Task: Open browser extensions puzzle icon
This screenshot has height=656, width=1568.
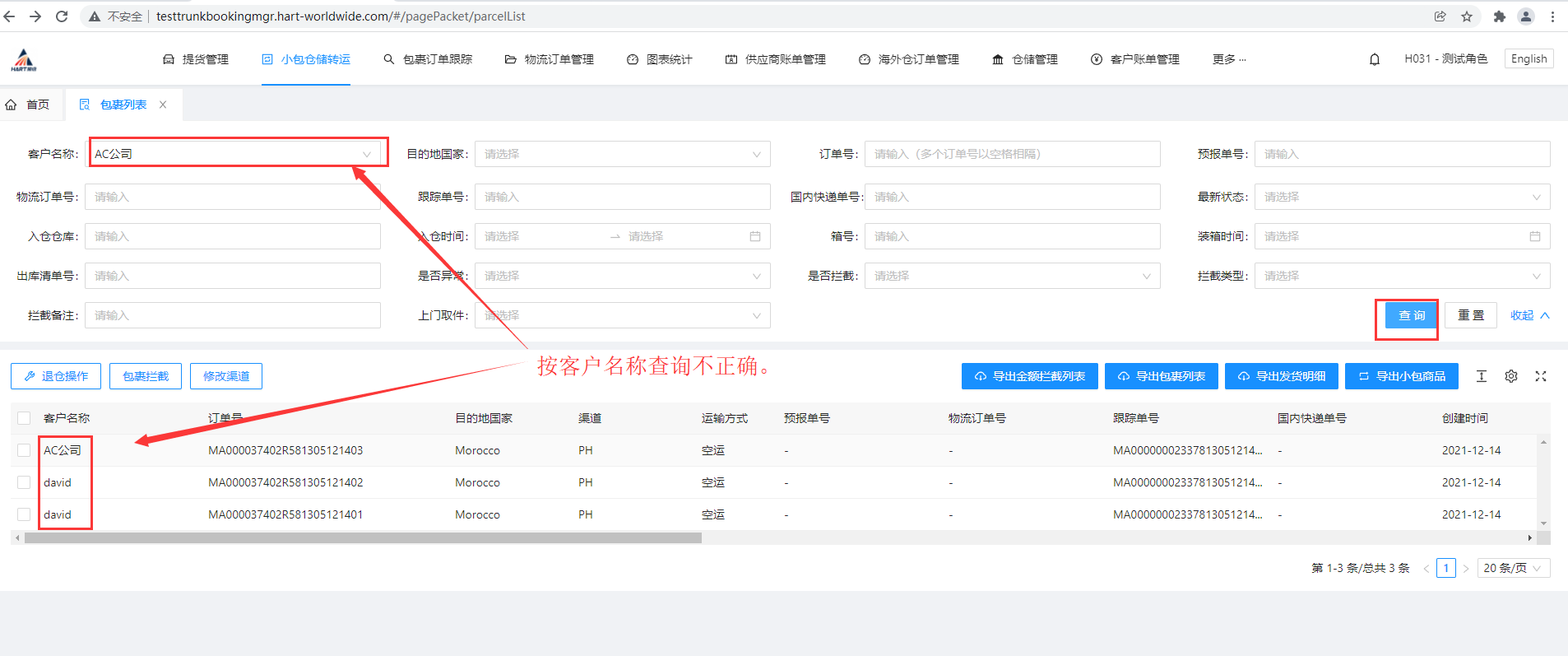Action: 1499,16
